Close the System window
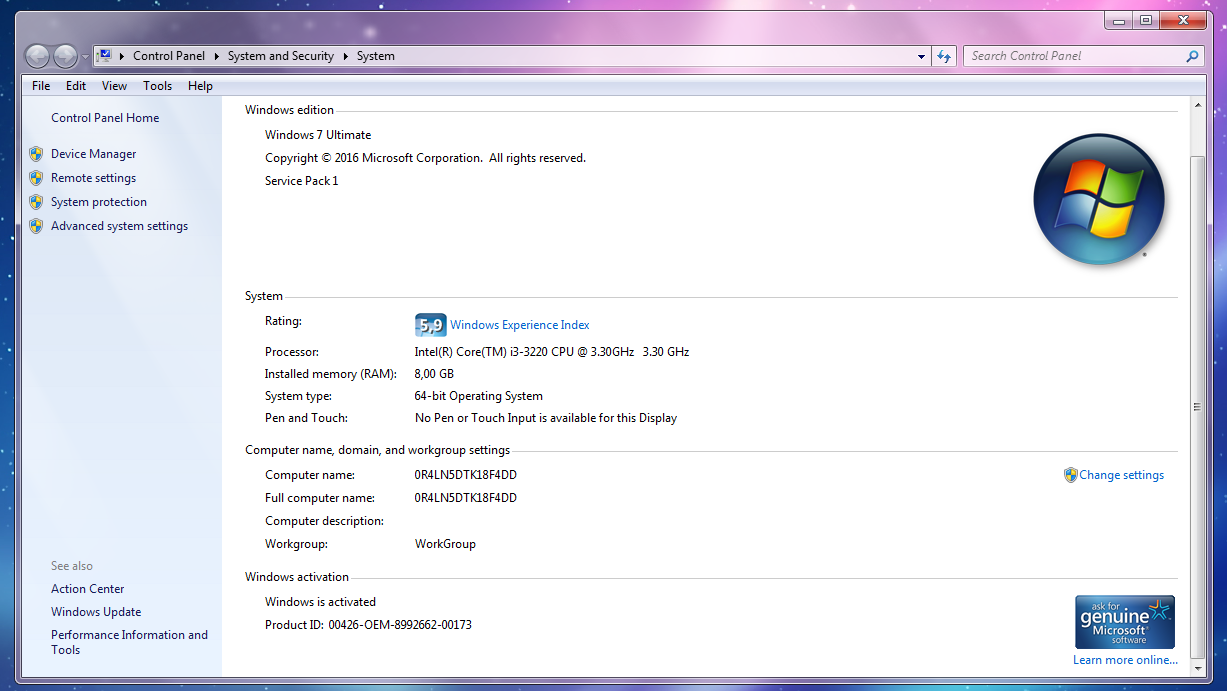 [1182, 20]
